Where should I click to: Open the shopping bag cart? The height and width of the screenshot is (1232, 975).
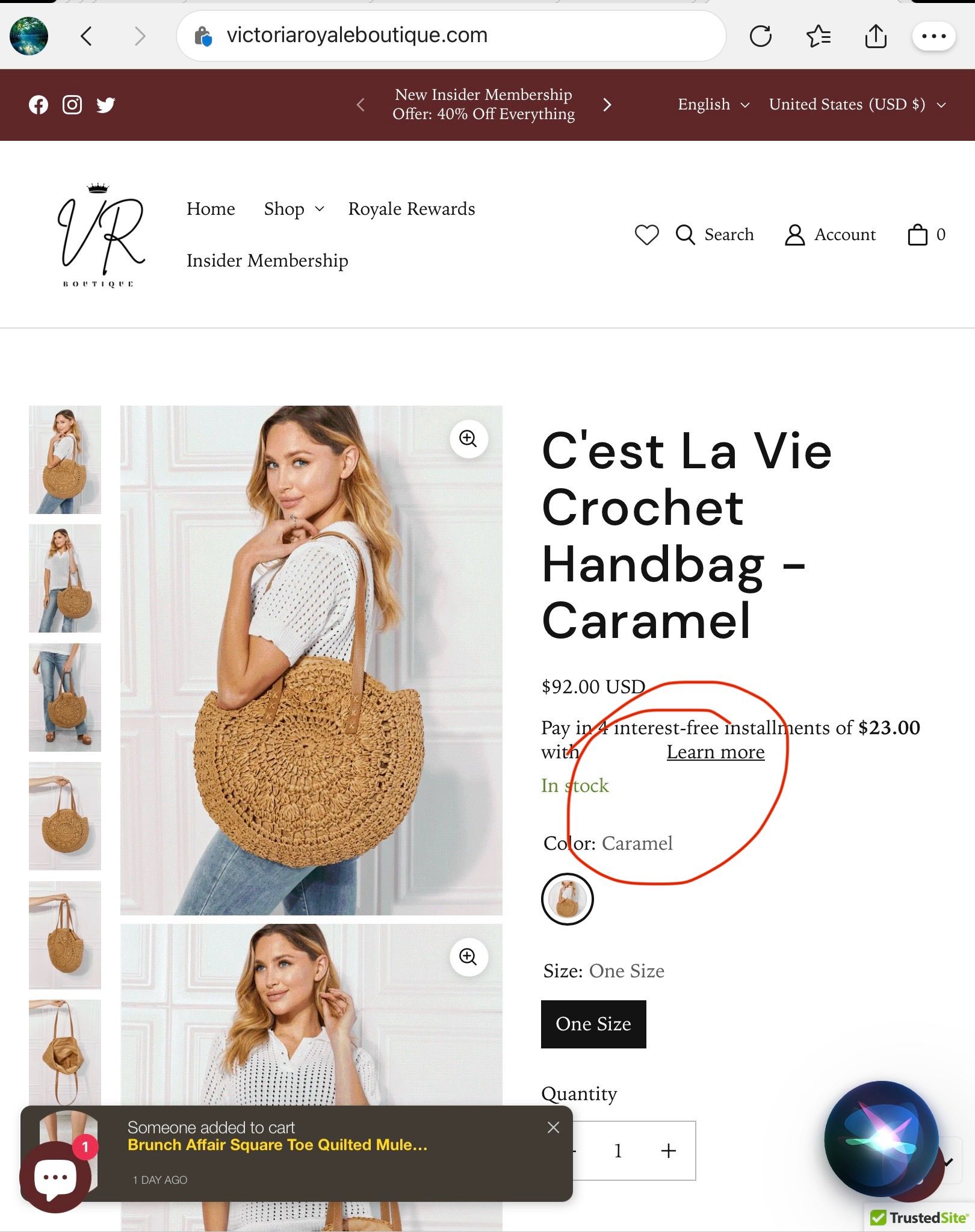[926, 235]
